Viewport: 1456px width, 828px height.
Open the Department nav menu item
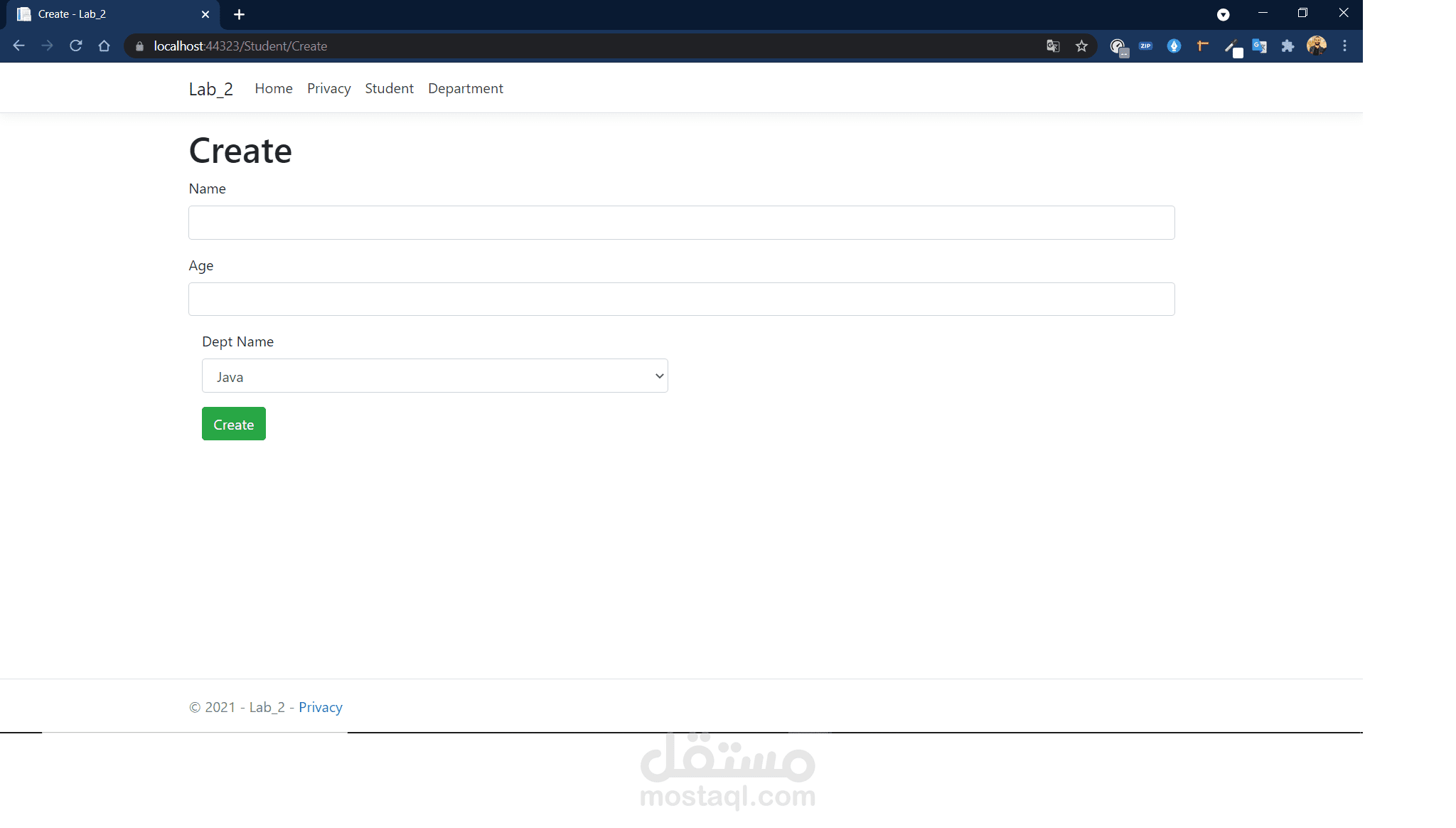465,88
